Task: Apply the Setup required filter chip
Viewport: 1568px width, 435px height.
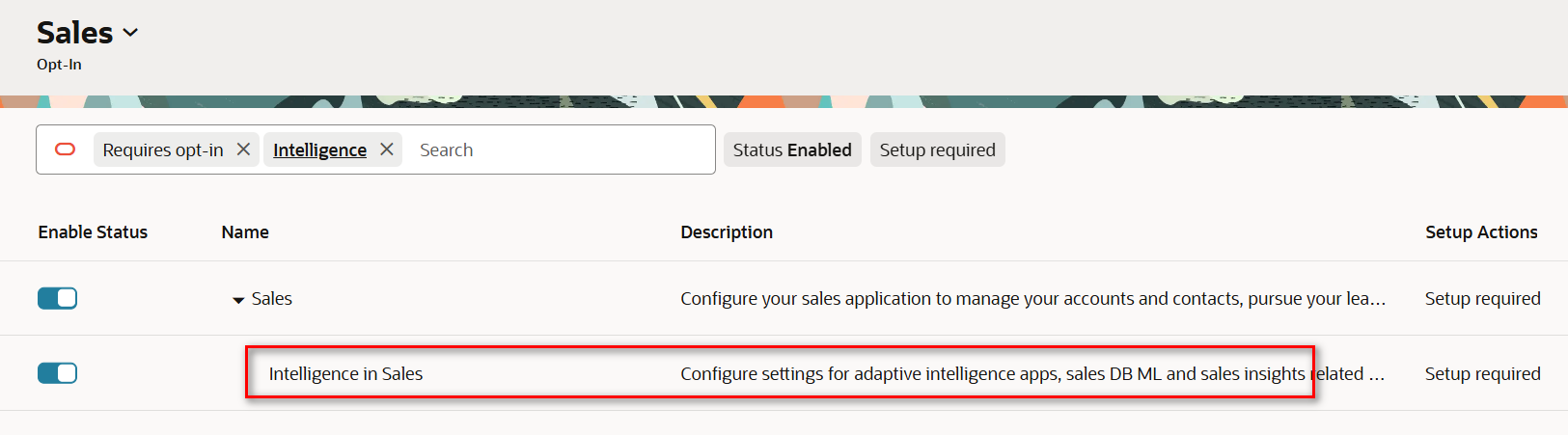Action: tap(937, 150)
